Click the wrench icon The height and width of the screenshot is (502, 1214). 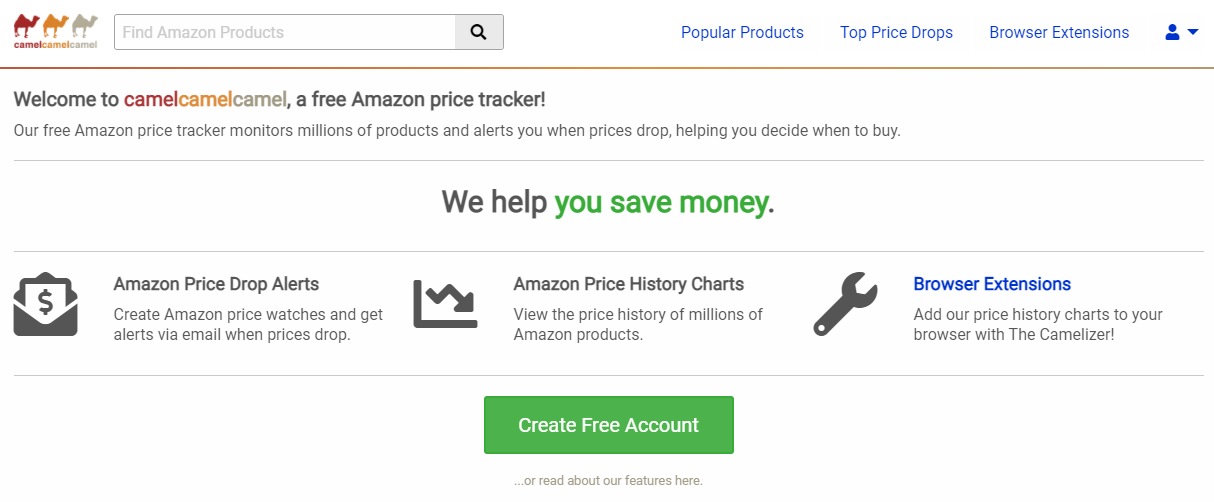point(845,304)
